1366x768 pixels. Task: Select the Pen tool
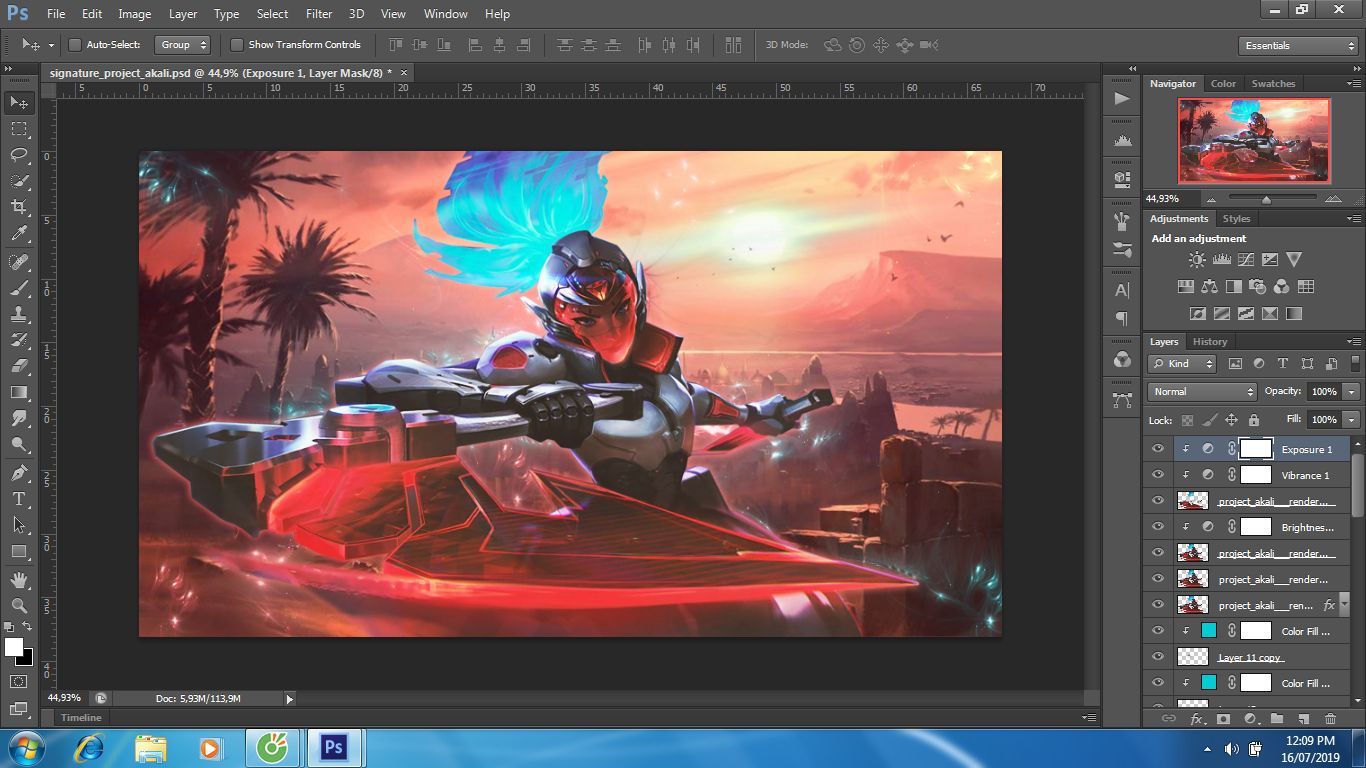coord(19,473)
